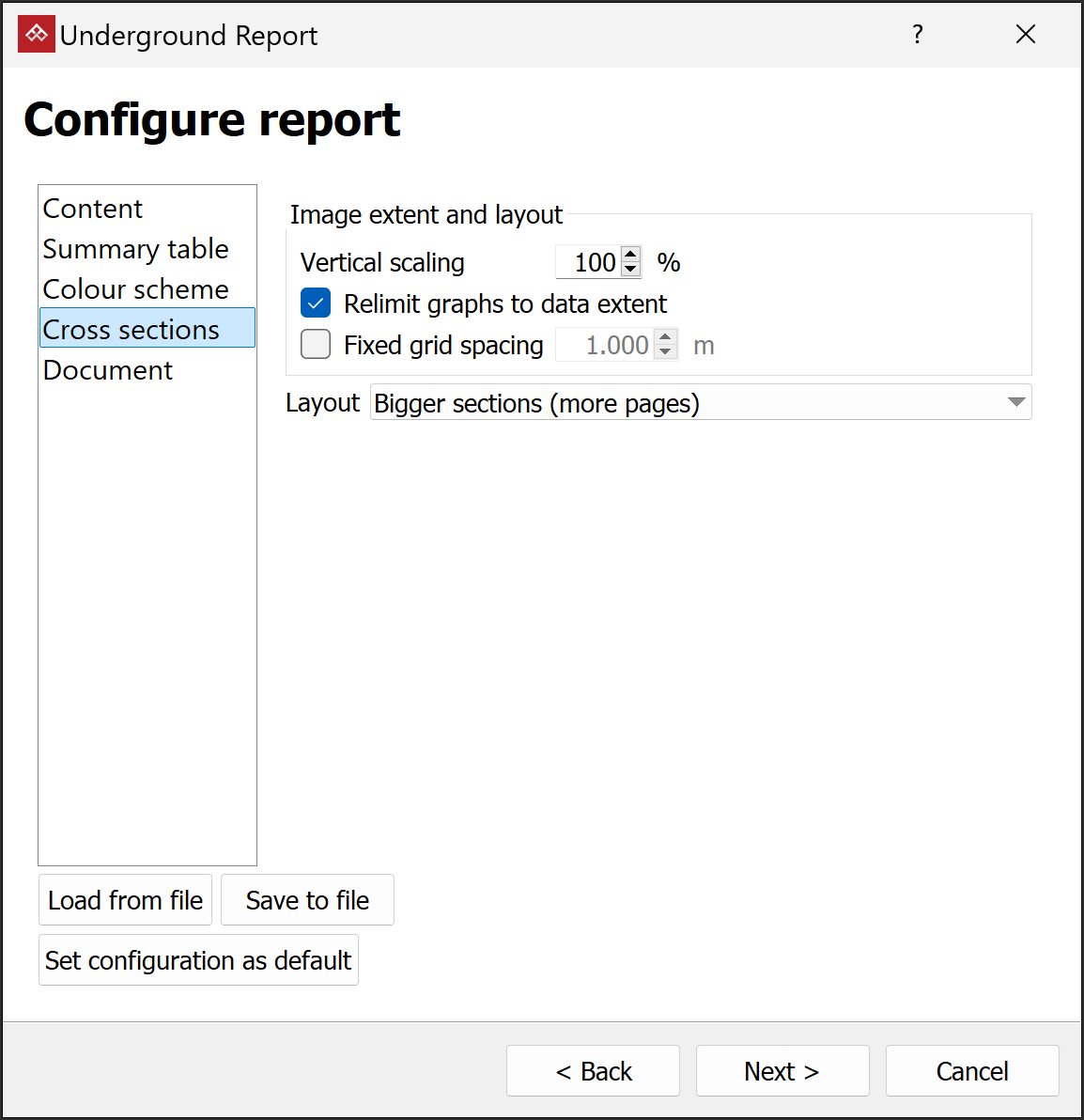Go to the Next step

(x=782, y=1071)
